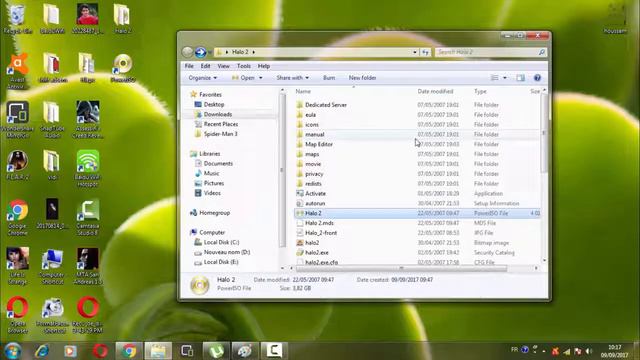The height and width of the screenshot is (360, 640).
Task: Click the volume icon in system tray
Action: [589, 351]
